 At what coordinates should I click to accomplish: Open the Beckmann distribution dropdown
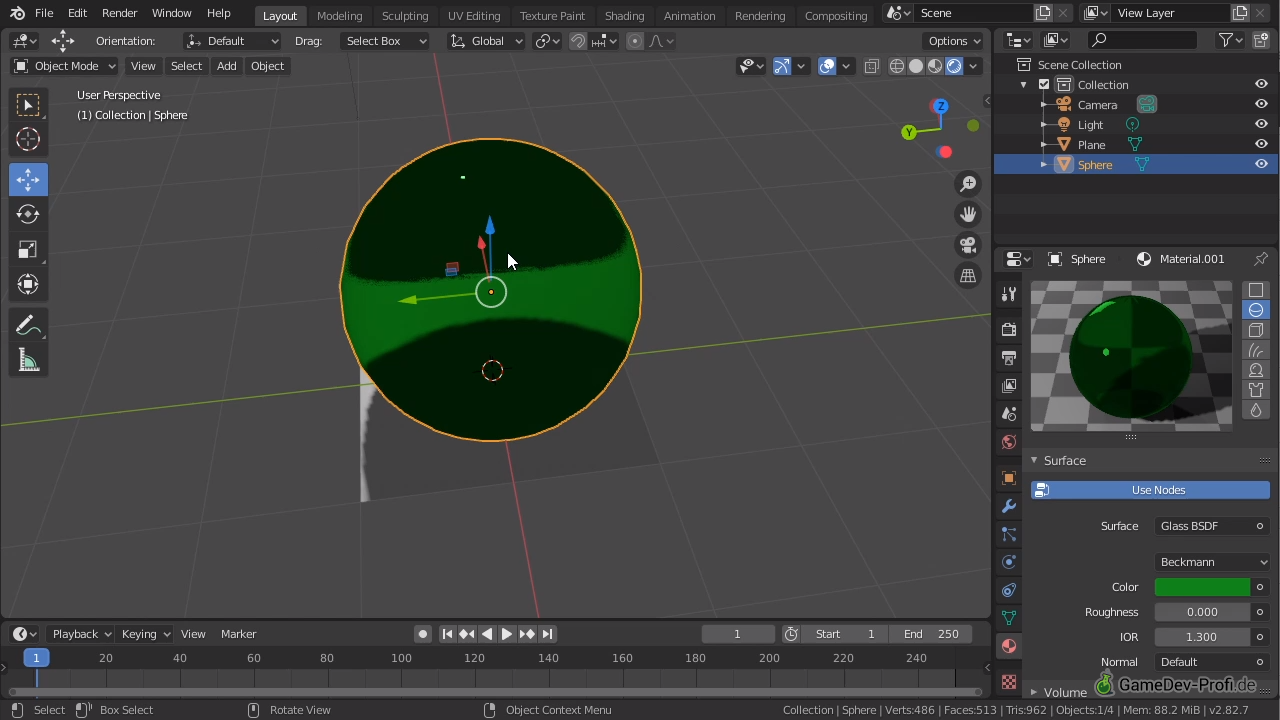[x=1212, y=562]
